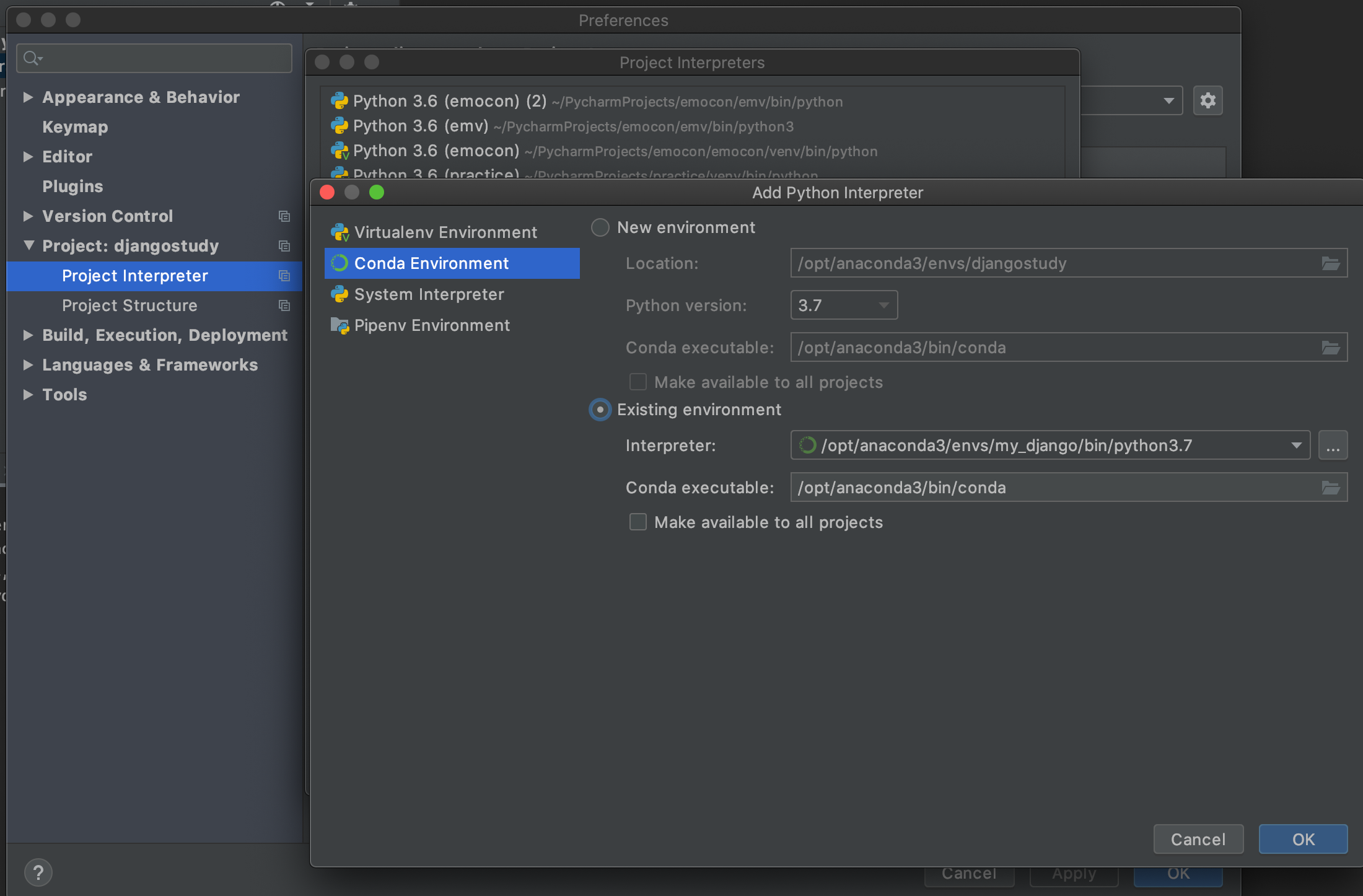Click the copy icon beside Project Structure
The height and width of the screenshot is (896, 1363).
pyautogui.click(x=284, y=305)
